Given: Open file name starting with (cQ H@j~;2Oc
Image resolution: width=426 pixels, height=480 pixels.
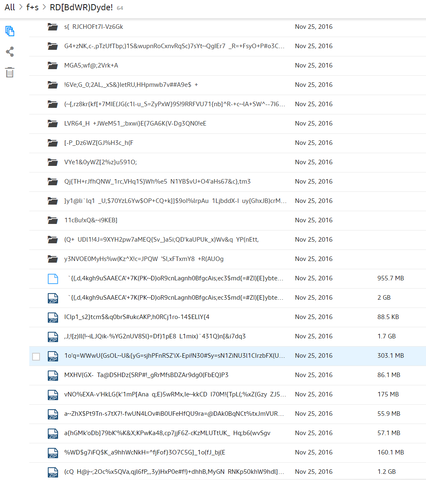Looking at the screenshot, I should pyautogui.click(x=174, y=471).
